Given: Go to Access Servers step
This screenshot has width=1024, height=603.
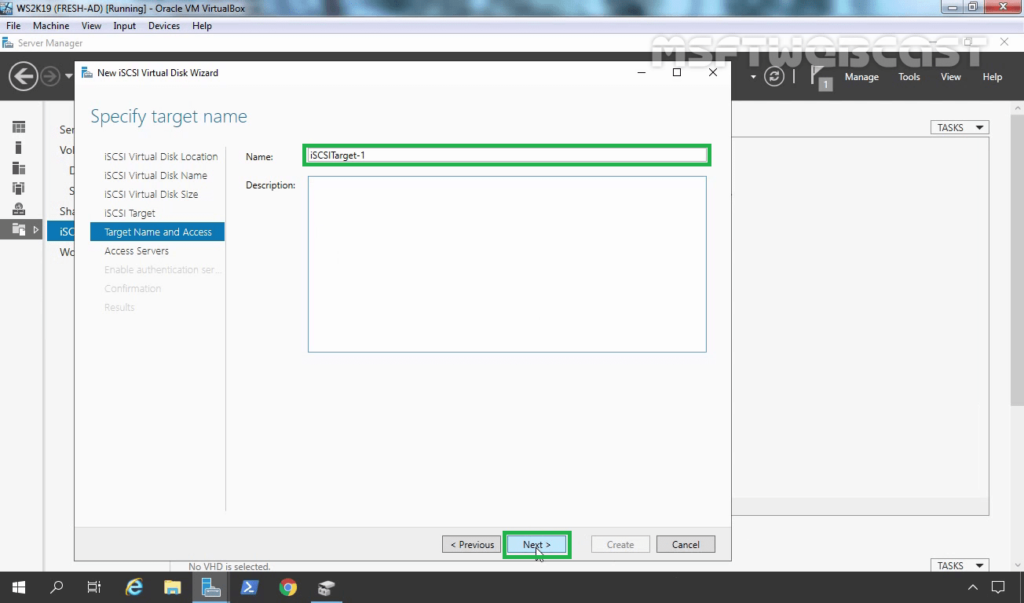Looking at the screenshot, I should coord(136,251).
